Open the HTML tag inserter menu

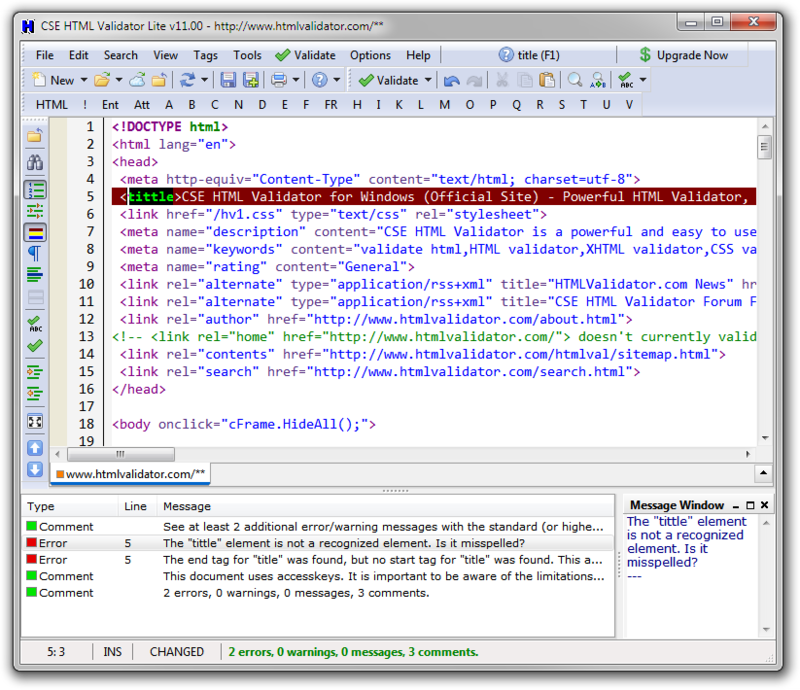(x=52, y=105)
